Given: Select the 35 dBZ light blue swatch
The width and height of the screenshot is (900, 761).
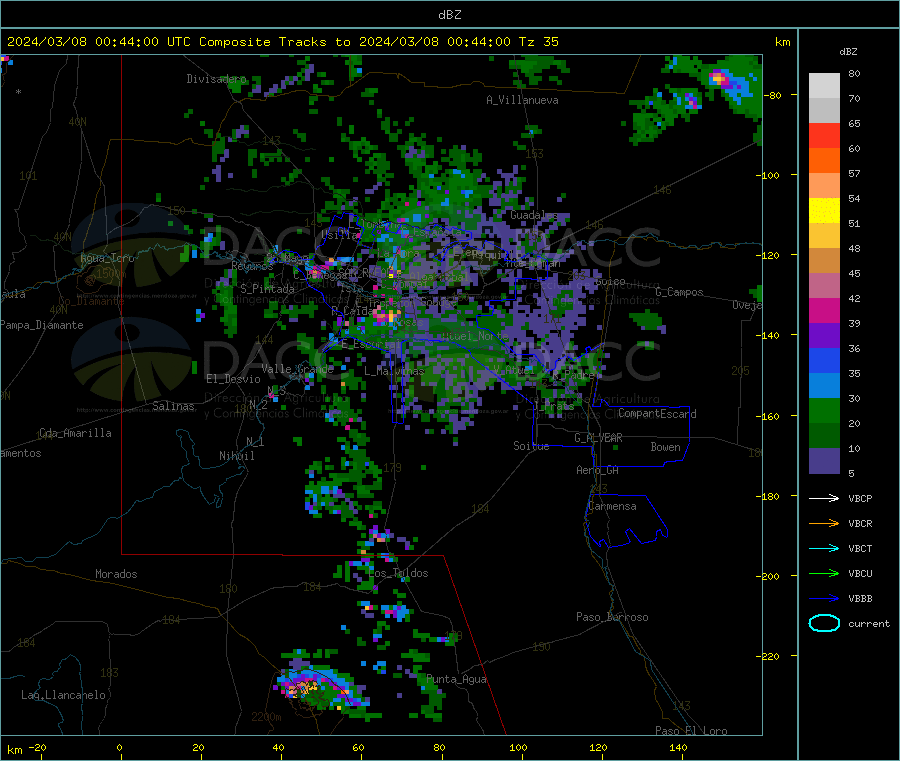Looking at the screenshot, I should pos(824,386).
